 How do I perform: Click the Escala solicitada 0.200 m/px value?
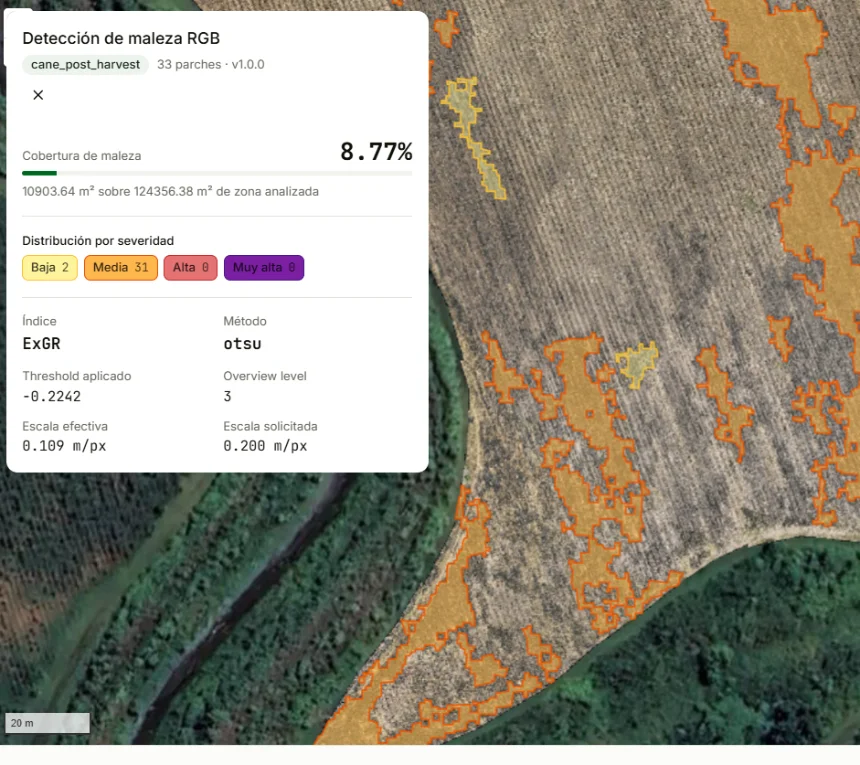tap(265, 446)
